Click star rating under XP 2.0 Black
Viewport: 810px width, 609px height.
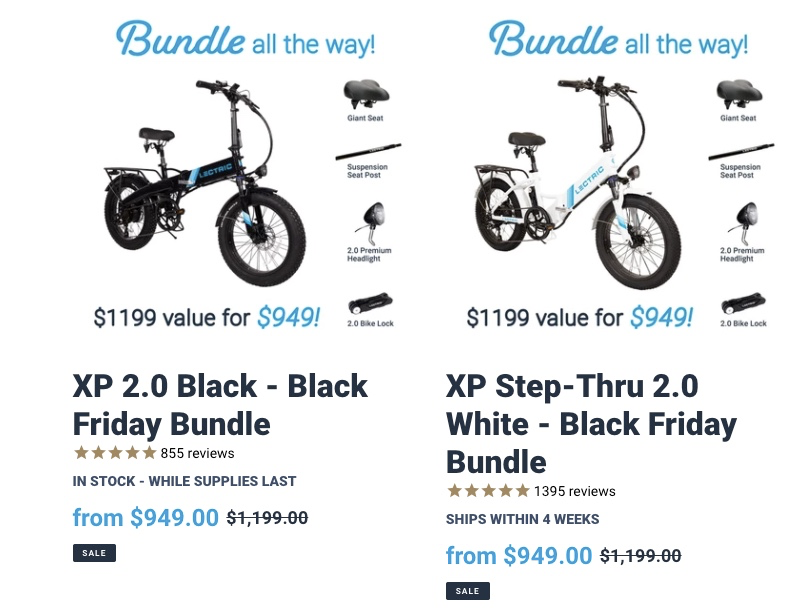[115, 453]
